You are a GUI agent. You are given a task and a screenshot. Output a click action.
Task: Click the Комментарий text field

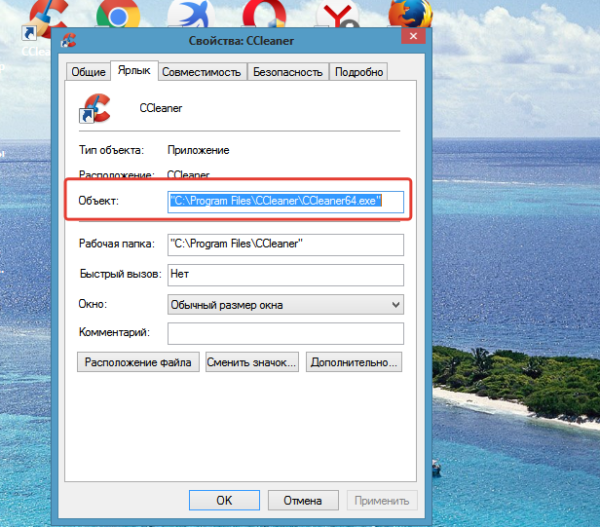click(285, 333)
